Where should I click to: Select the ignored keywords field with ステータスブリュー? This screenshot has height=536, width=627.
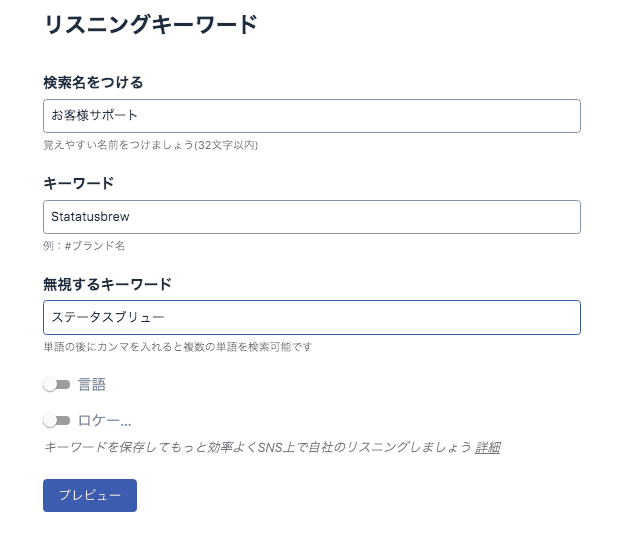311,318
